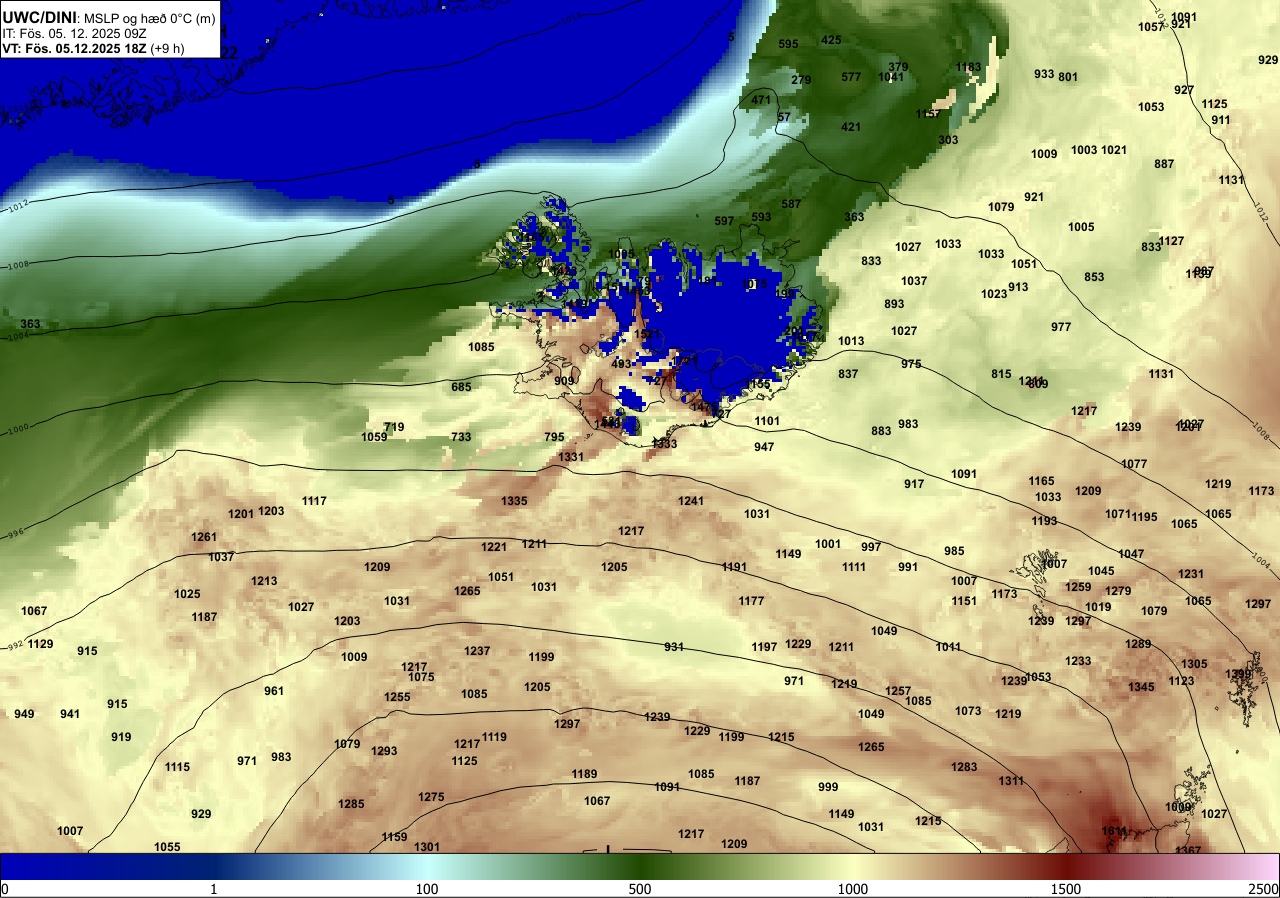Click the 1059 height value
Image resolution: width=1280 pixels, height=898 pixels.
click(x=374, y=437)
